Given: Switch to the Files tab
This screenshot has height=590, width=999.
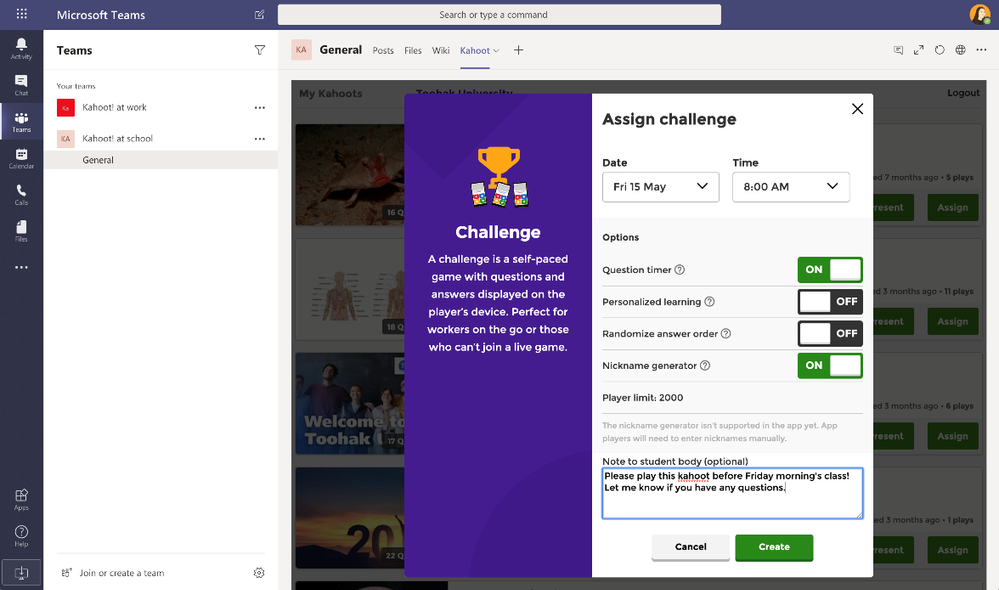Looking at the screenshot, I should pyautogui.click(x=413, y=50).
